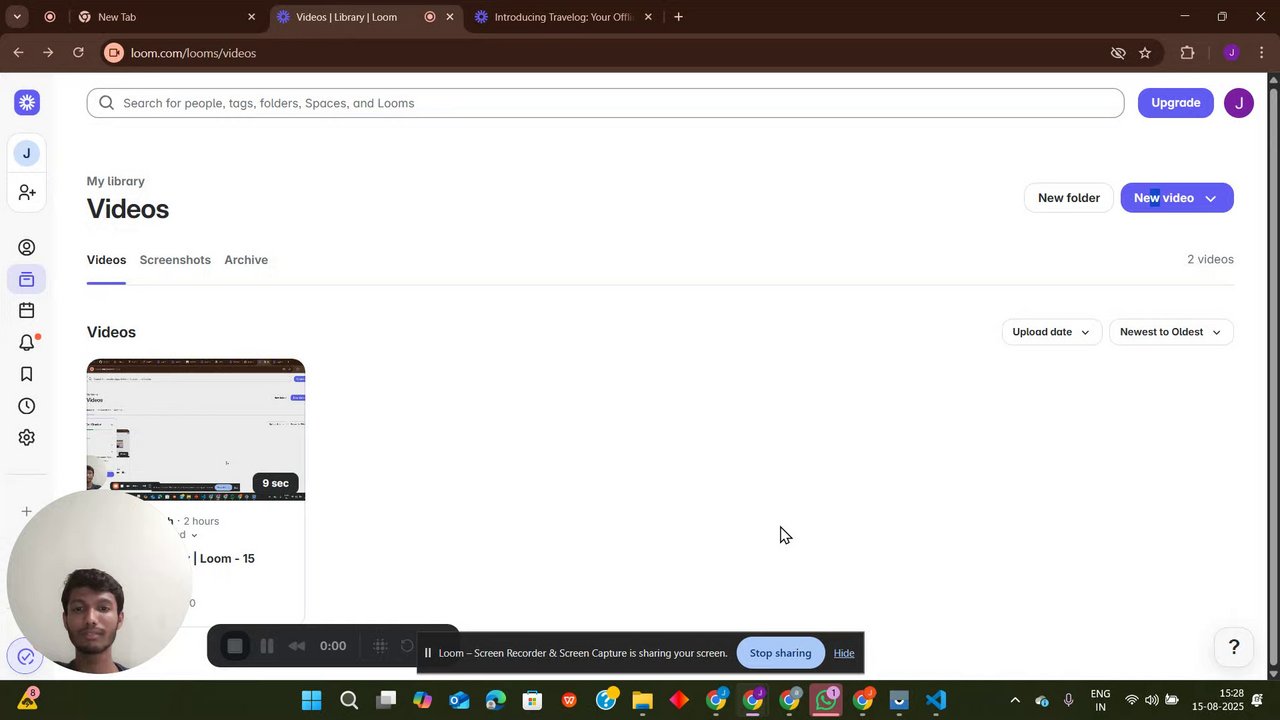Switch to the Archive tab
This screenshot has width=1280, height=720.
(x=246, y=260)
